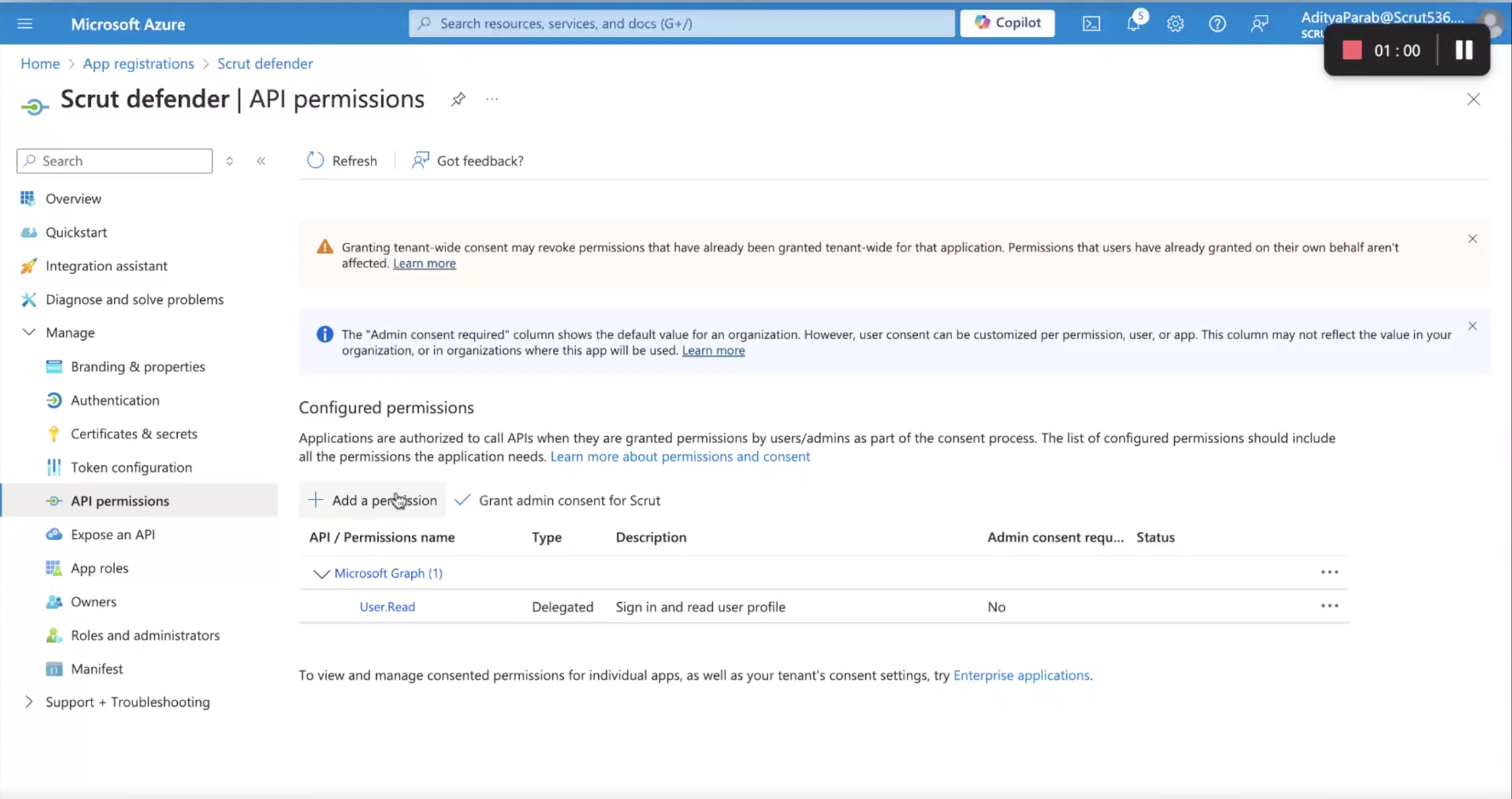Open Certificates & secrets page

coord(134,434)
